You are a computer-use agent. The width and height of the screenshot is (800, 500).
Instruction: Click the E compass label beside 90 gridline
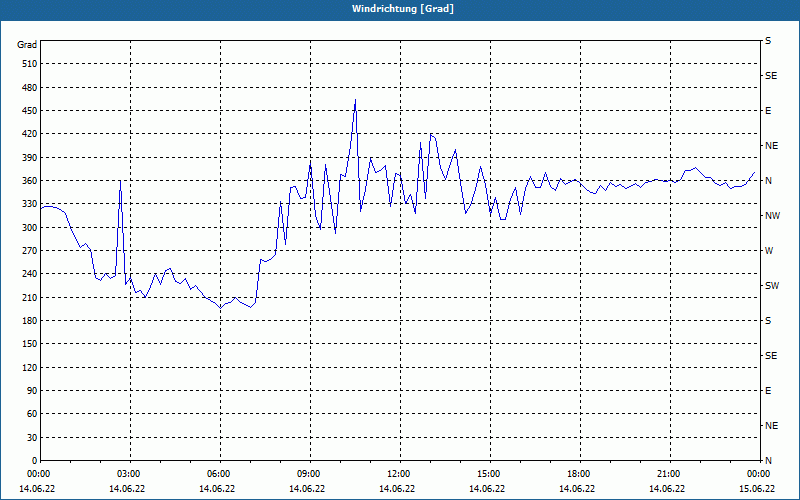point(768,391)
